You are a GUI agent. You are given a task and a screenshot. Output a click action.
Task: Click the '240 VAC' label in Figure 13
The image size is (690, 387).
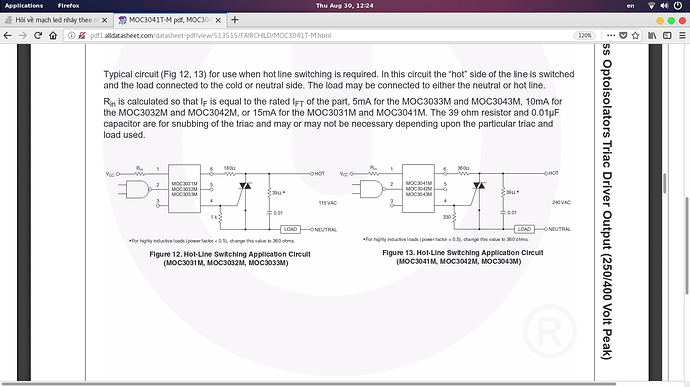561,203
